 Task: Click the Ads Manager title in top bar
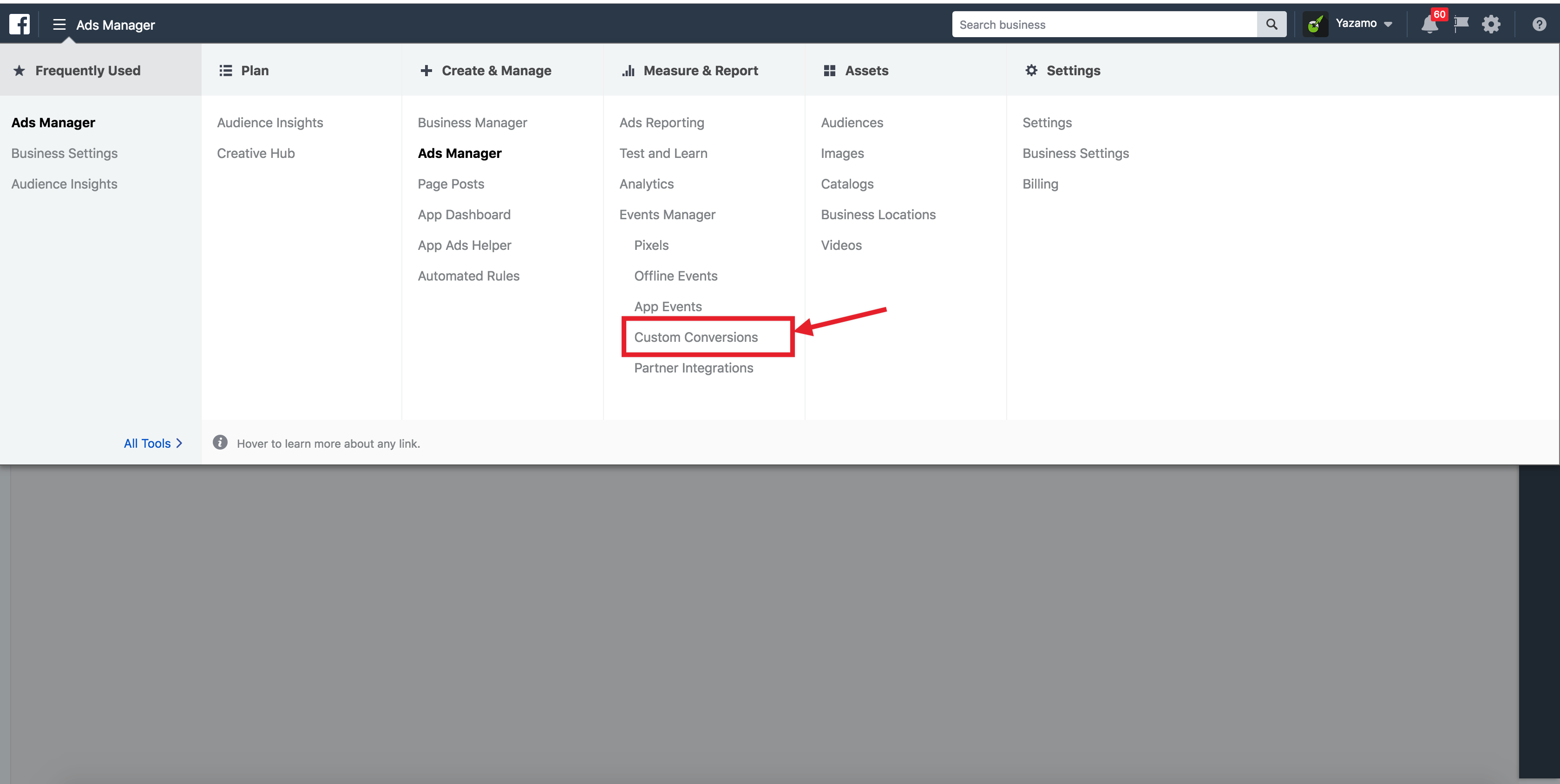[116, 25]
